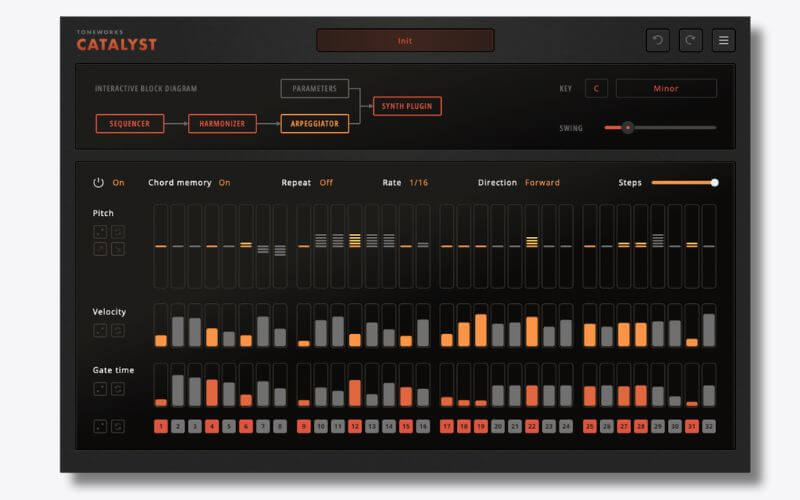Open the Minor scale dropdown
The image size is (800, 500).
click(666, 88)
